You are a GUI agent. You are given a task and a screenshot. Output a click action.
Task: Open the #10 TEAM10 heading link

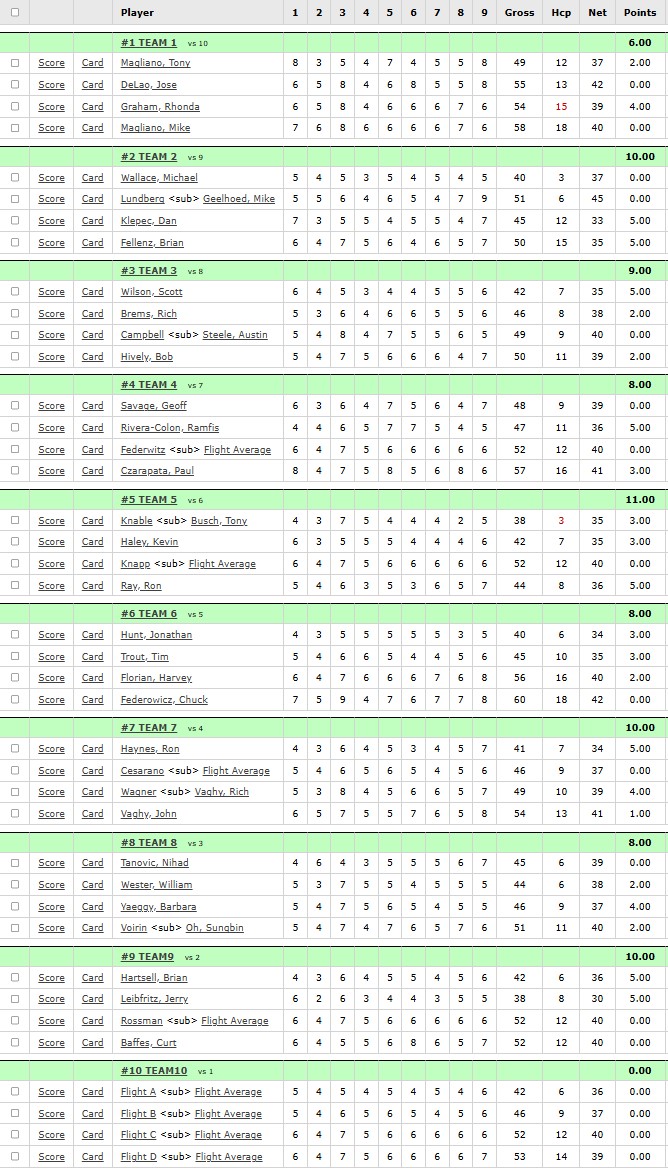click(154, 1071)
